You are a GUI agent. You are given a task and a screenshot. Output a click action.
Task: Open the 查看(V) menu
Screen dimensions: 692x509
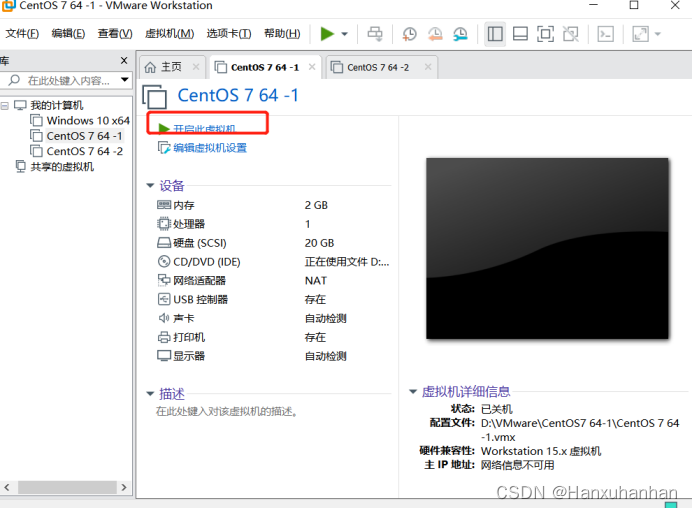point(115,34)
